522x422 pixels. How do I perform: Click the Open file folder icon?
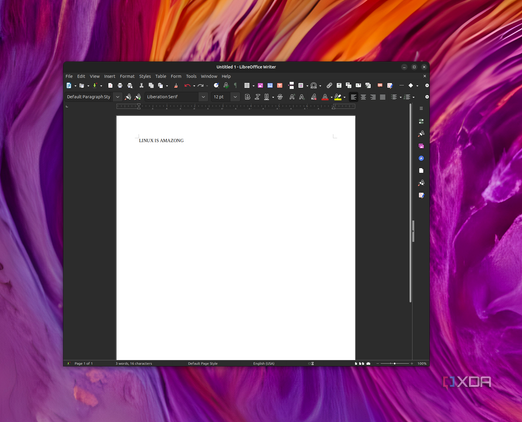82,86
